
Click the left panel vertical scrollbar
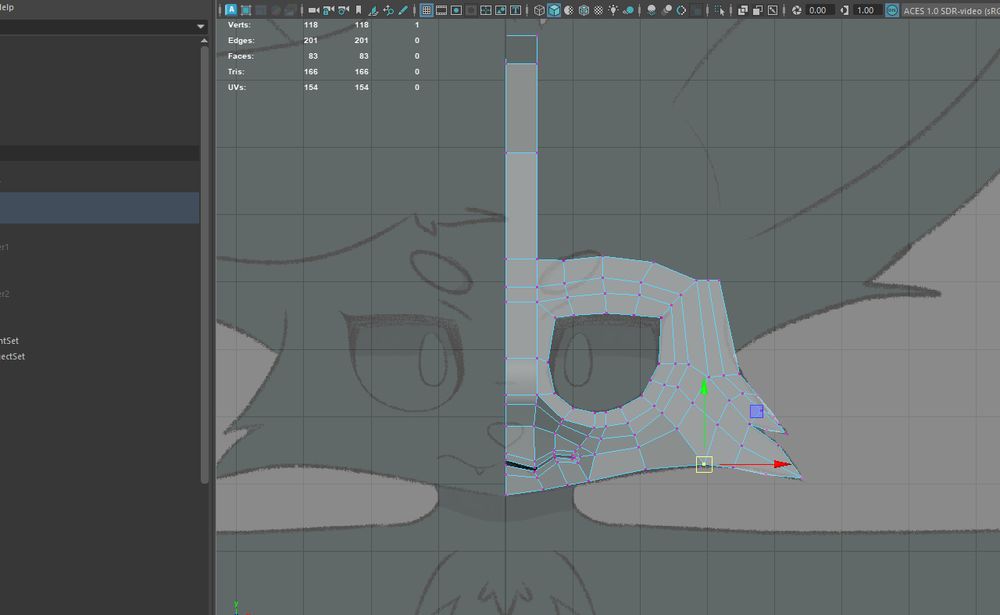point(204,265)
